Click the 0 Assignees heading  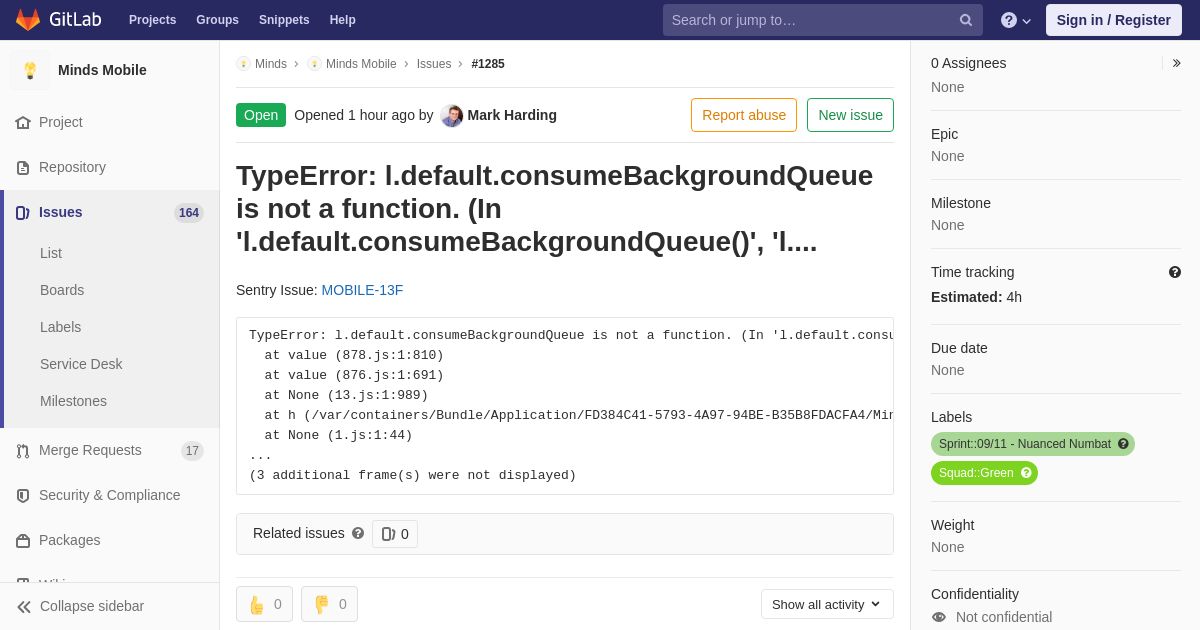click(x=969, y=63)
